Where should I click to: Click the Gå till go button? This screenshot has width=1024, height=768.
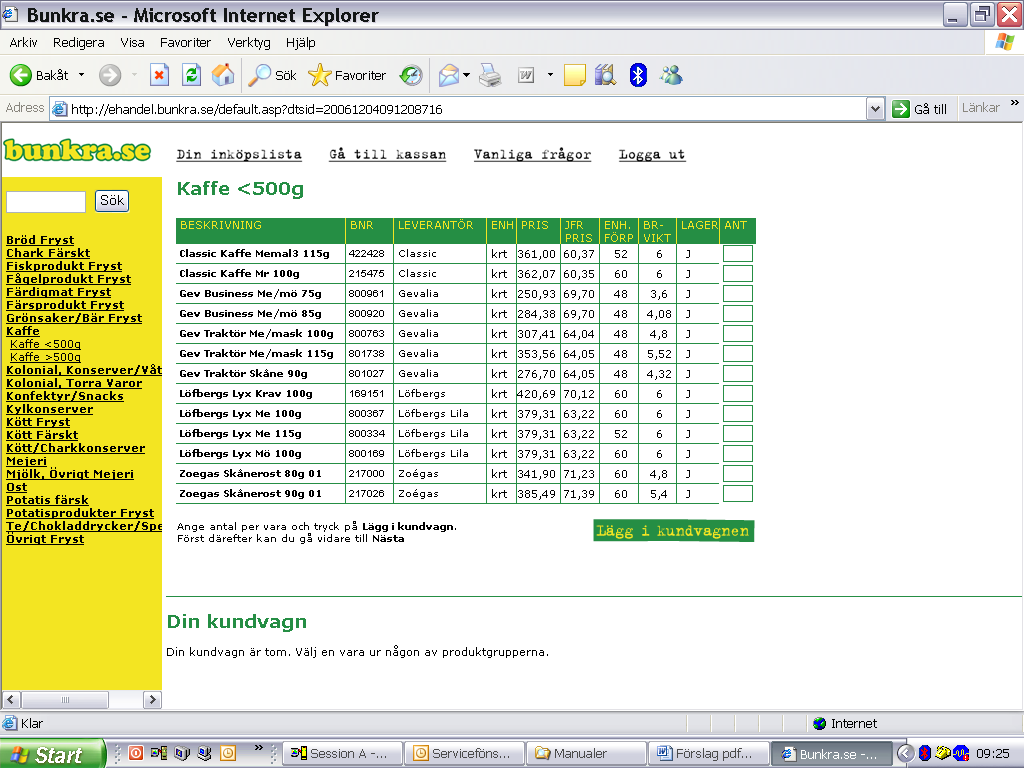click(920, 109)
